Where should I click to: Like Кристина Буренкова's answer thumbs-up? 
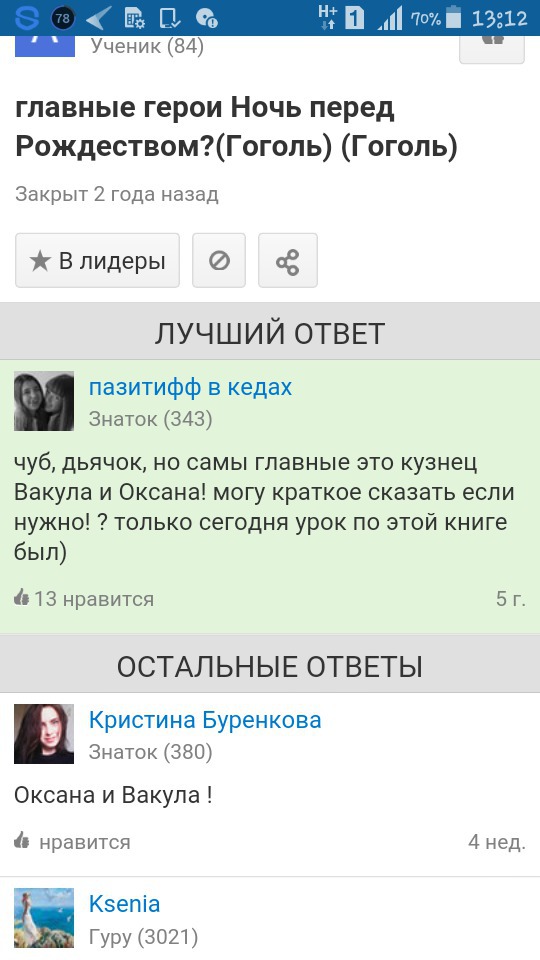[x=21, y=841]
